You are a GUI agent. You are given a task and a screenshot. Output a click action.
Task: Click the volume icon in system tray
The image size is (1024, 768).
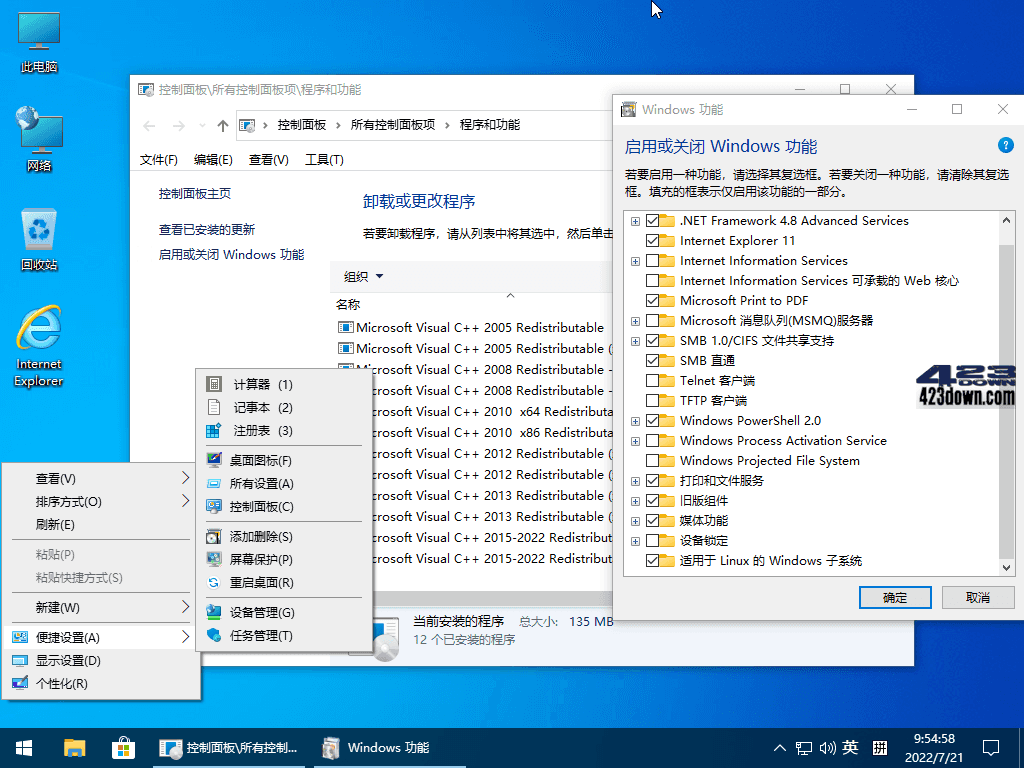pyautogui.click(x=829, y=747)
